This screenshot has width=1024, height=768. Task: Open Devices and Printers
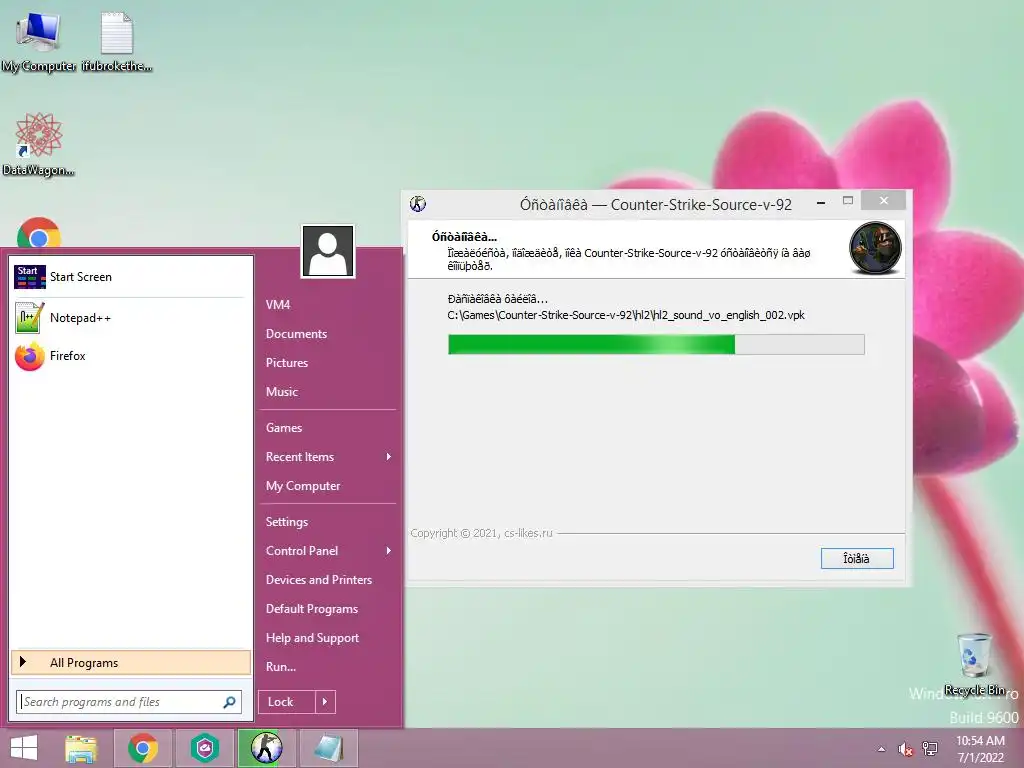click(319, 580)
